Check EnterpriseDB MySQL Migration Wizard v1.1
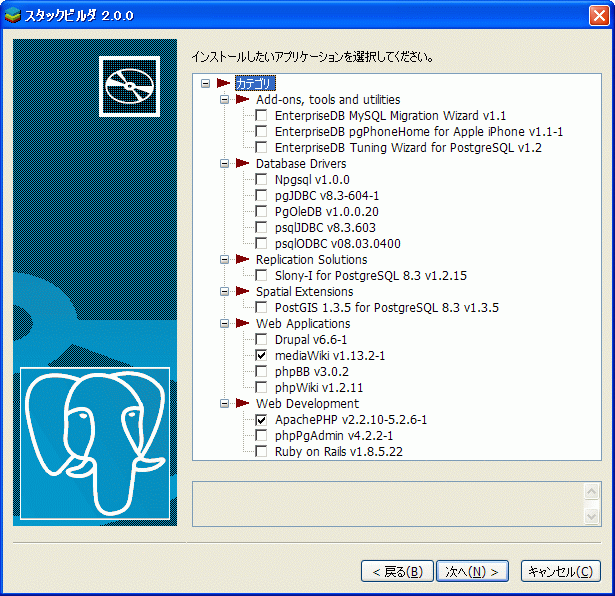 click(x=261, y=115)
